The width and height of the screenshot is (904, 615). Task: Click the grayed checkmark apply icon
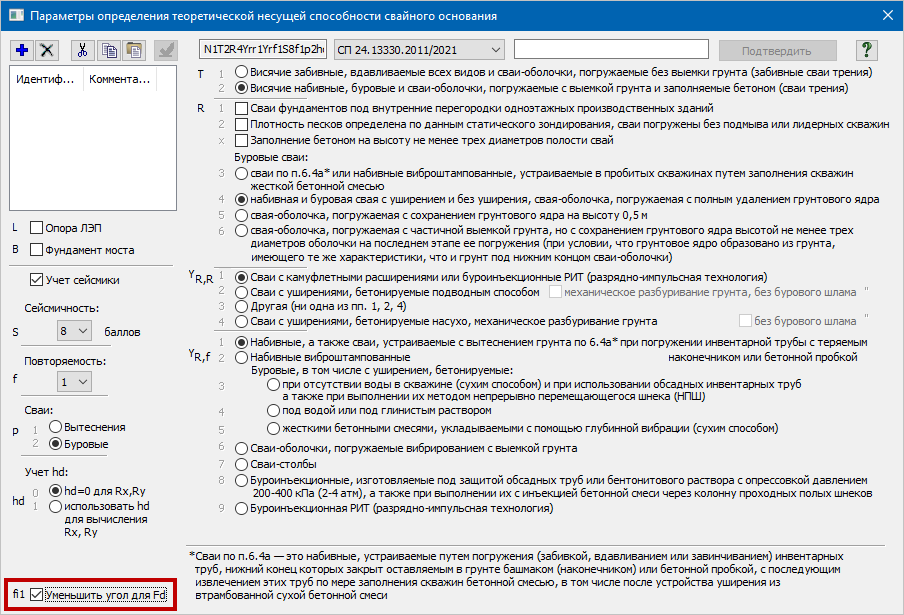tap(166, 50)
